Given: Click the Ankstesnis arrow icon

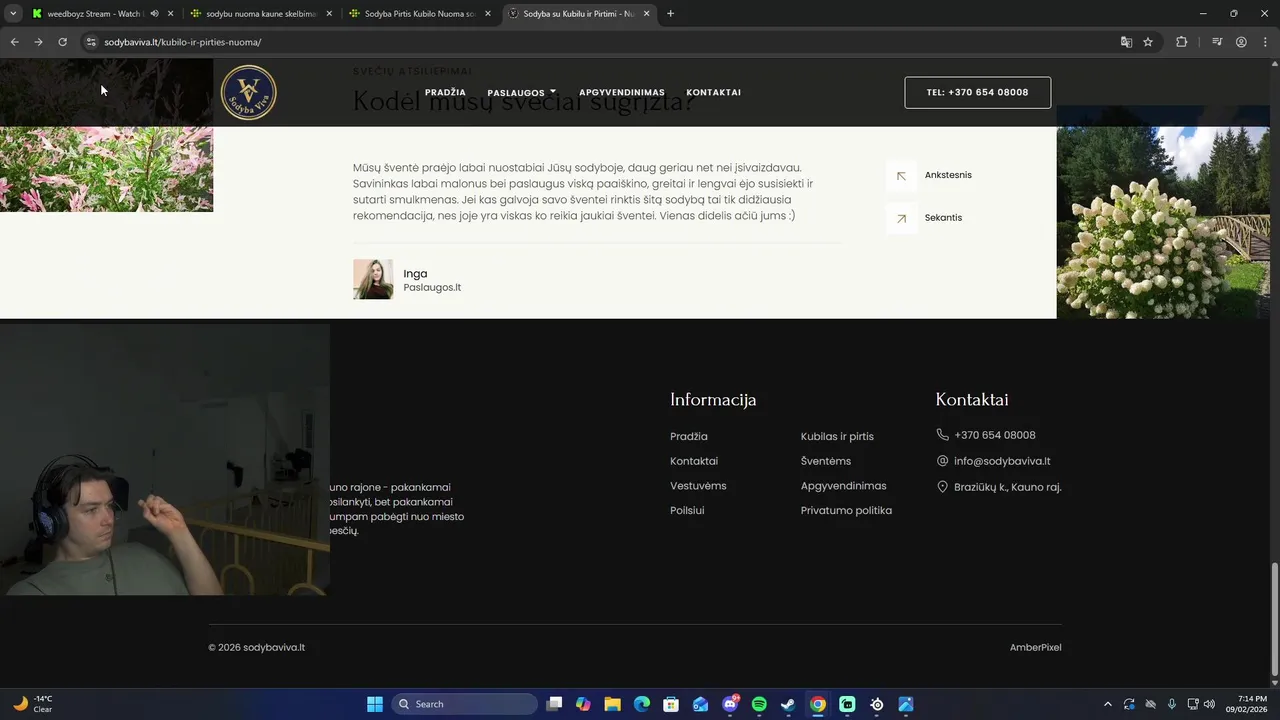Looking at the screenshot, I should point(901,175).
